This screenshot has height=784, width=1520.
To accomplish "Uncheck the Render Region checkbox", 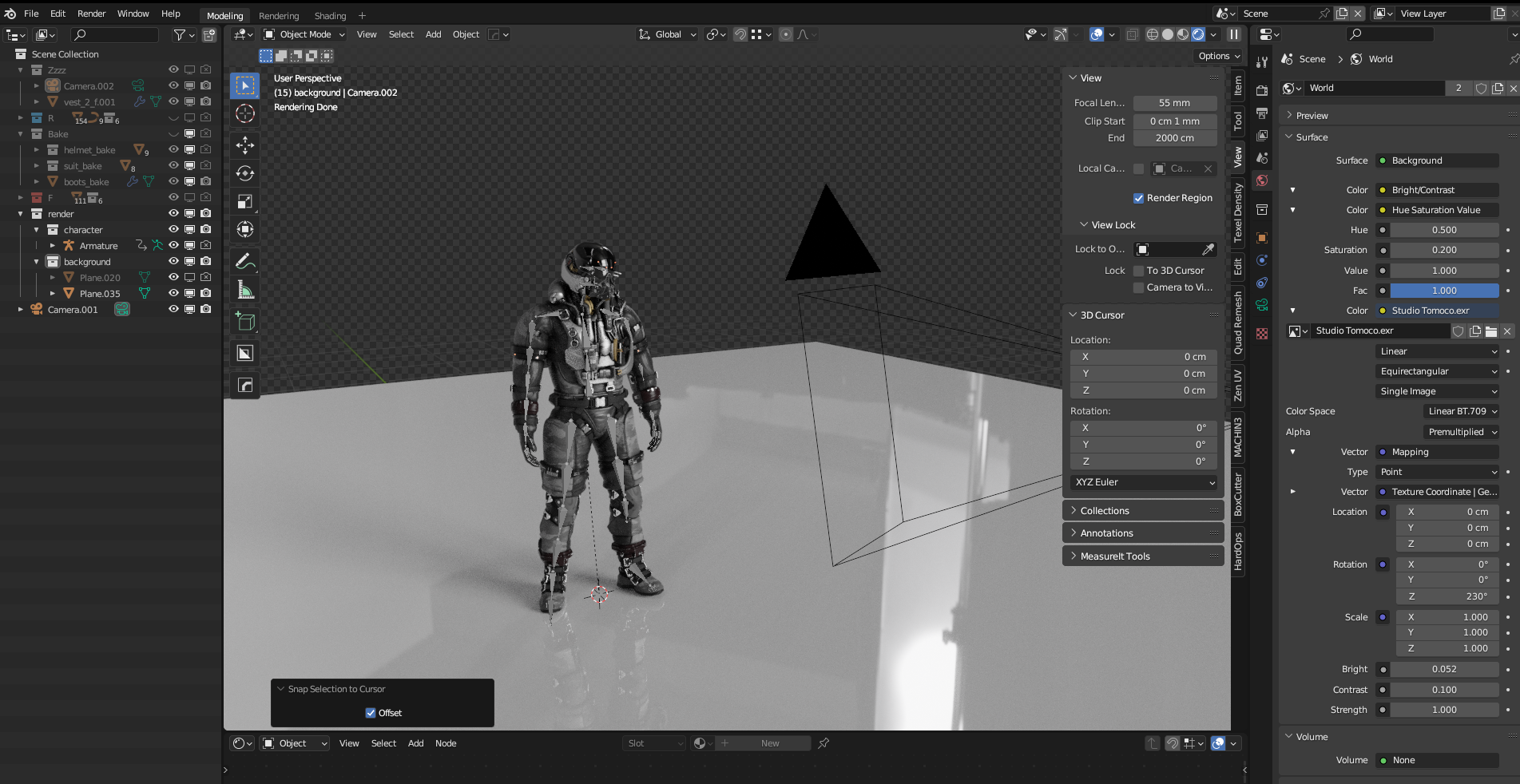I will 1138,198.
